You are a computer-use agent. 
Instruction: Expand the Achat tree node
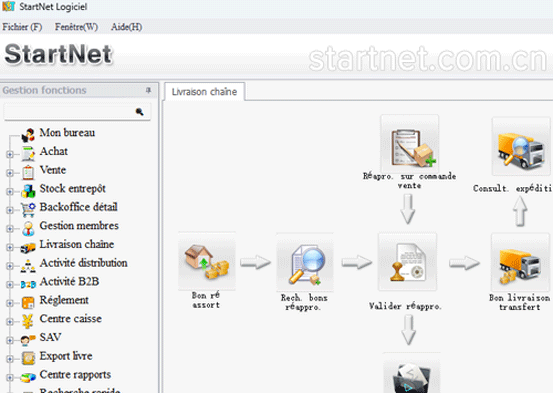coord(10,154)
